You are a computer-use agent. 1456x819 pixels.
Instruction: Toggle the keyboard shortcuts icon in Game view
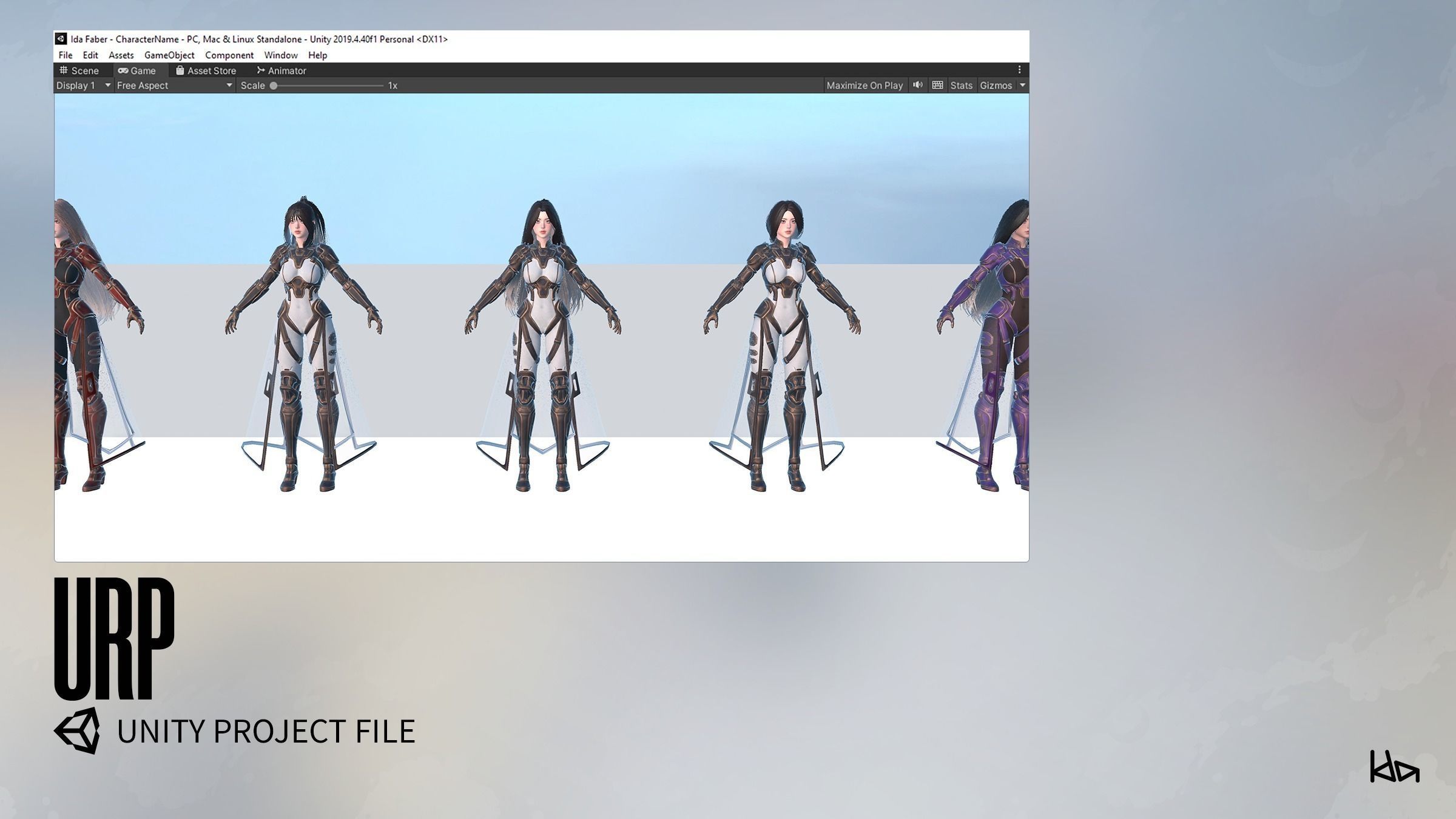tap(937, 85)
